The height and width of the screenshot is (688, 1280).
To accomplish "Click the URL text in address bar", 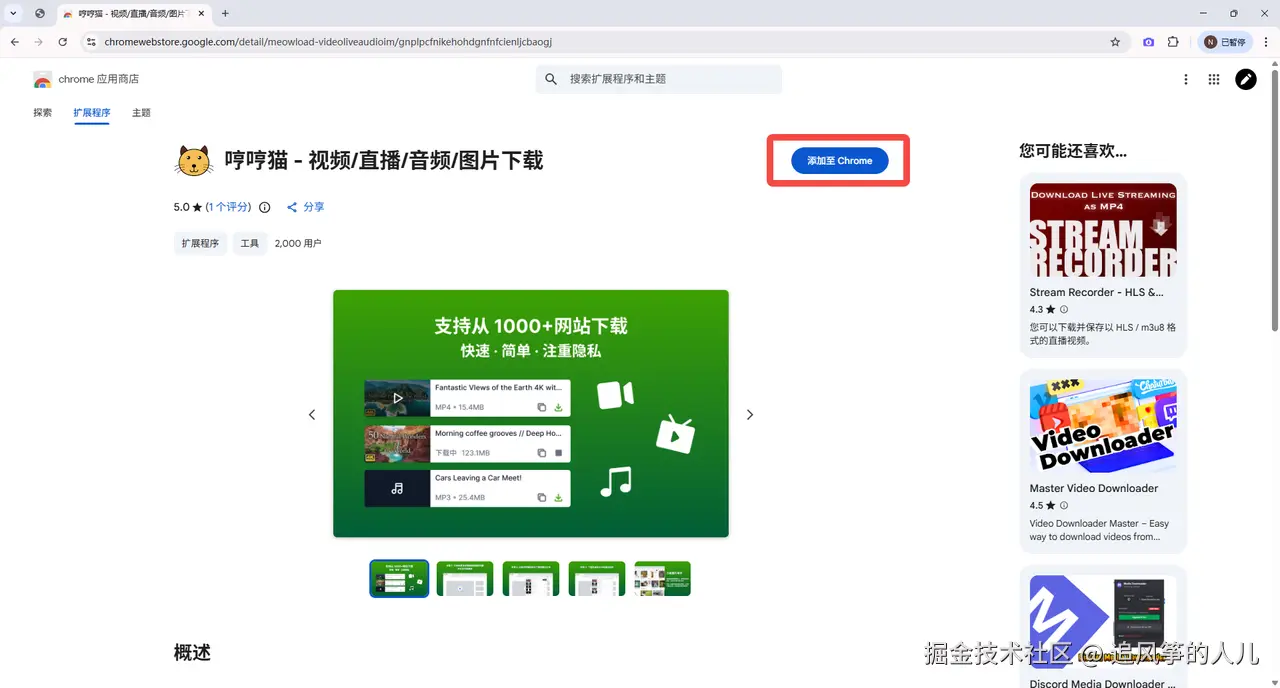I will pos(328,42).
